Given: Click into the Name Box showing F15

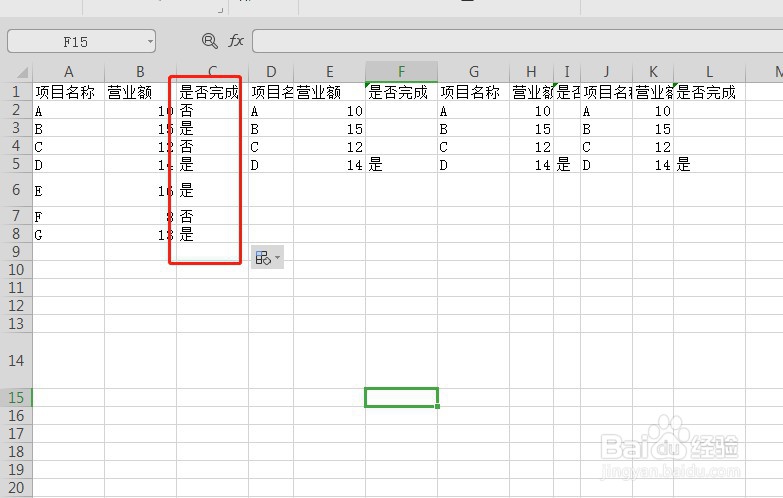Looking at the screenshot, I should pos(76,41).
